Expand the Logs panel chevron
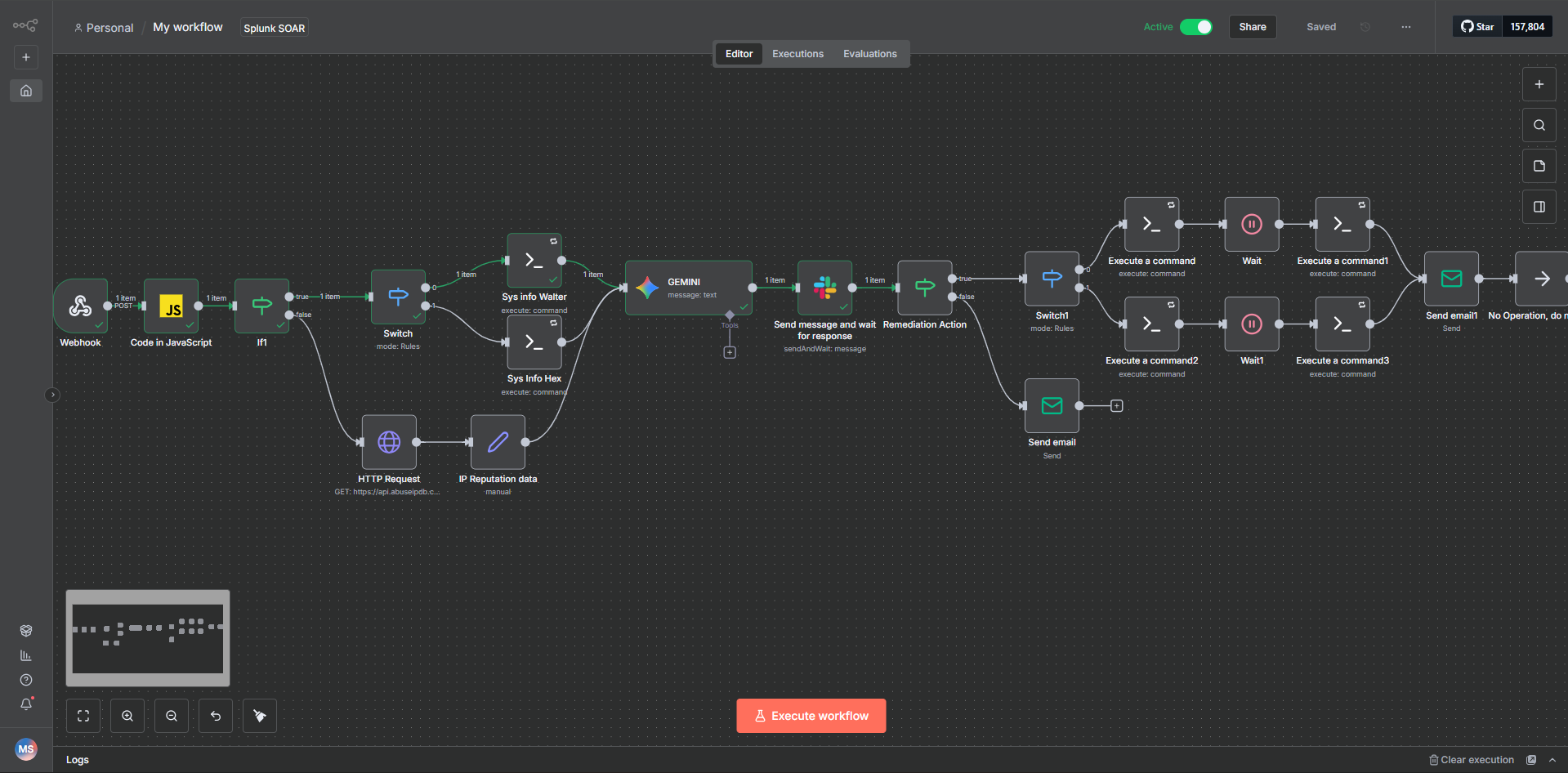The width and height of the screenshot is (1568, 773). (1552, 760)
